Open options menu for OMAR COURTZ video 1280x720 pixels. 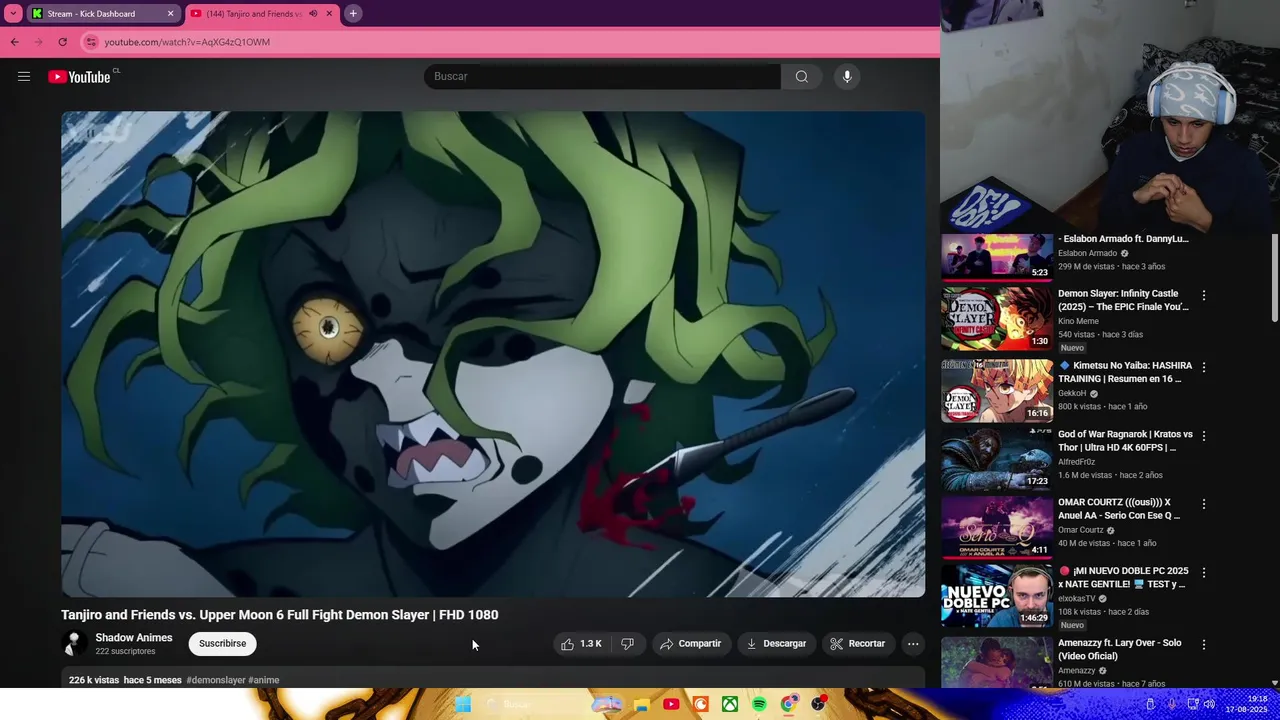1204,504
